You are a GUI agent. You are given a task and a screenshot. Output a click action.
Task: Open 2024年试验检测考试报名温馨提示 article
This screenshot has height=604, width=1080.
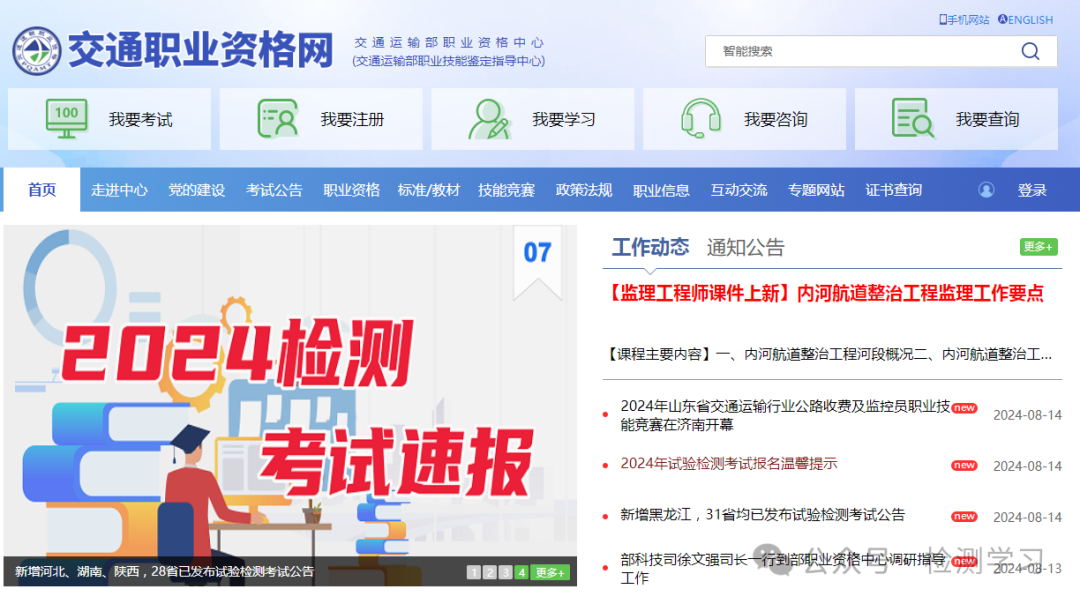729,464
